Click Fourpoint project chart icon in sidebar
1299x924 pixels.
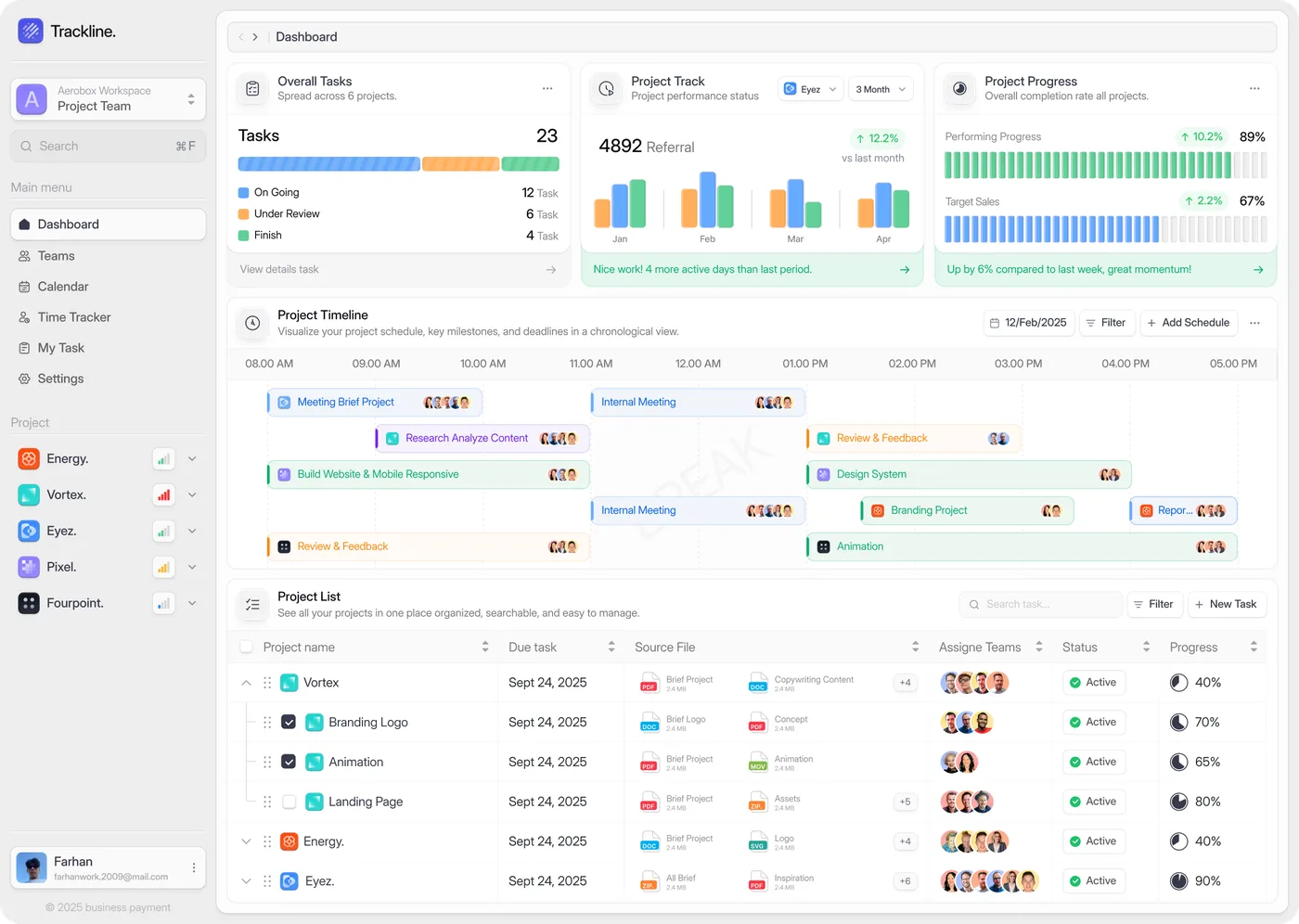point(163,603)
